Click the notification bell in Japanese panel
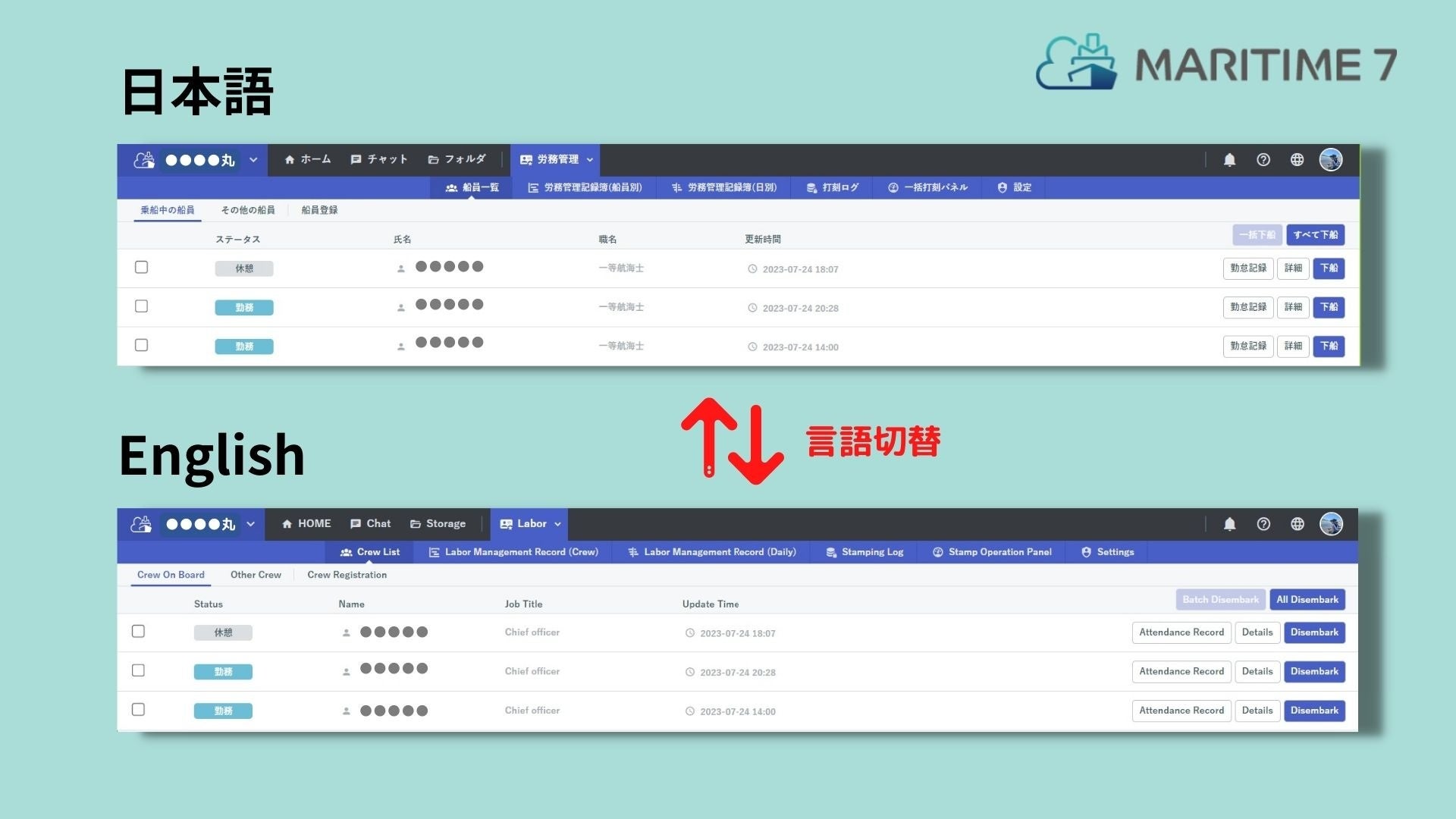1456x819 pixels. tap(1229, 160)
